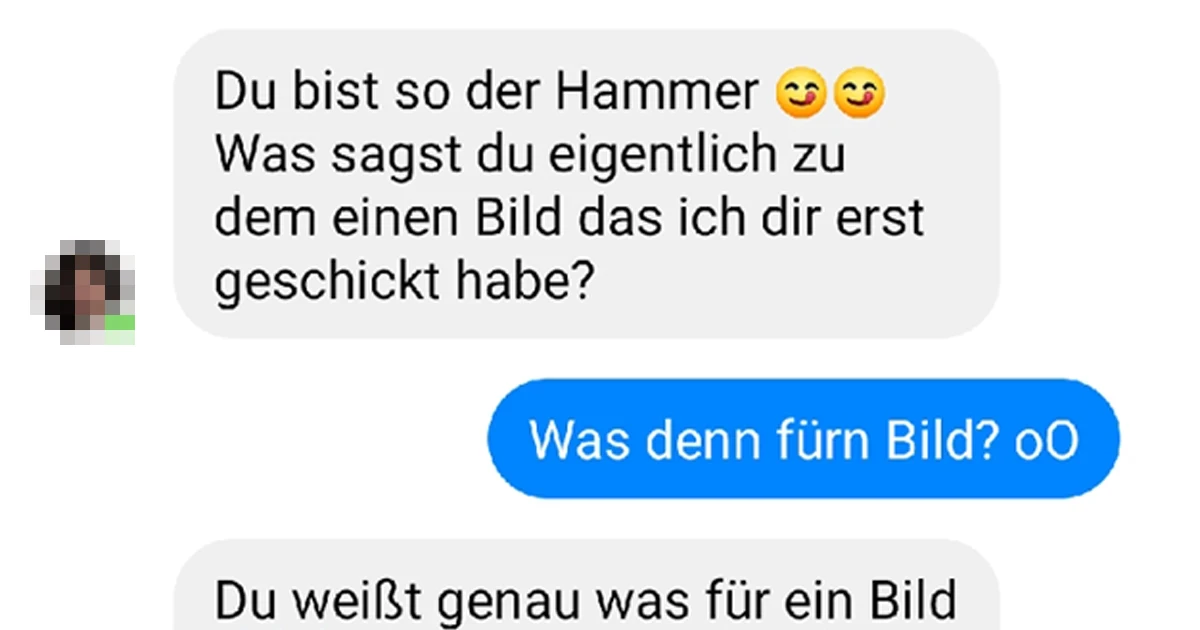Select the word 'geschickt' in first message
1200x630 pixels.
point(321,284)
